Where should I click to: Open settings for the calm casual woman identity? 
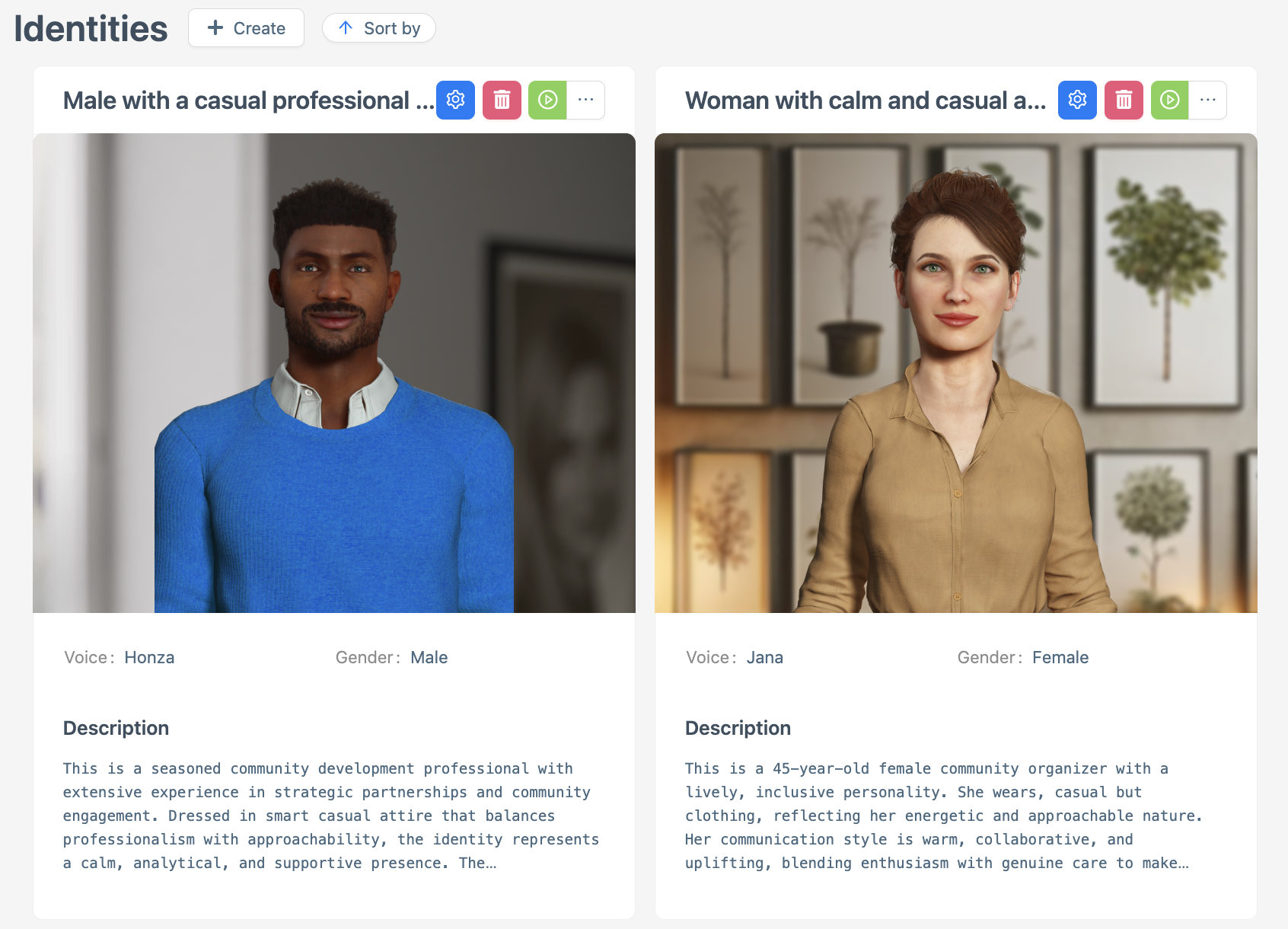point(1077,100)
